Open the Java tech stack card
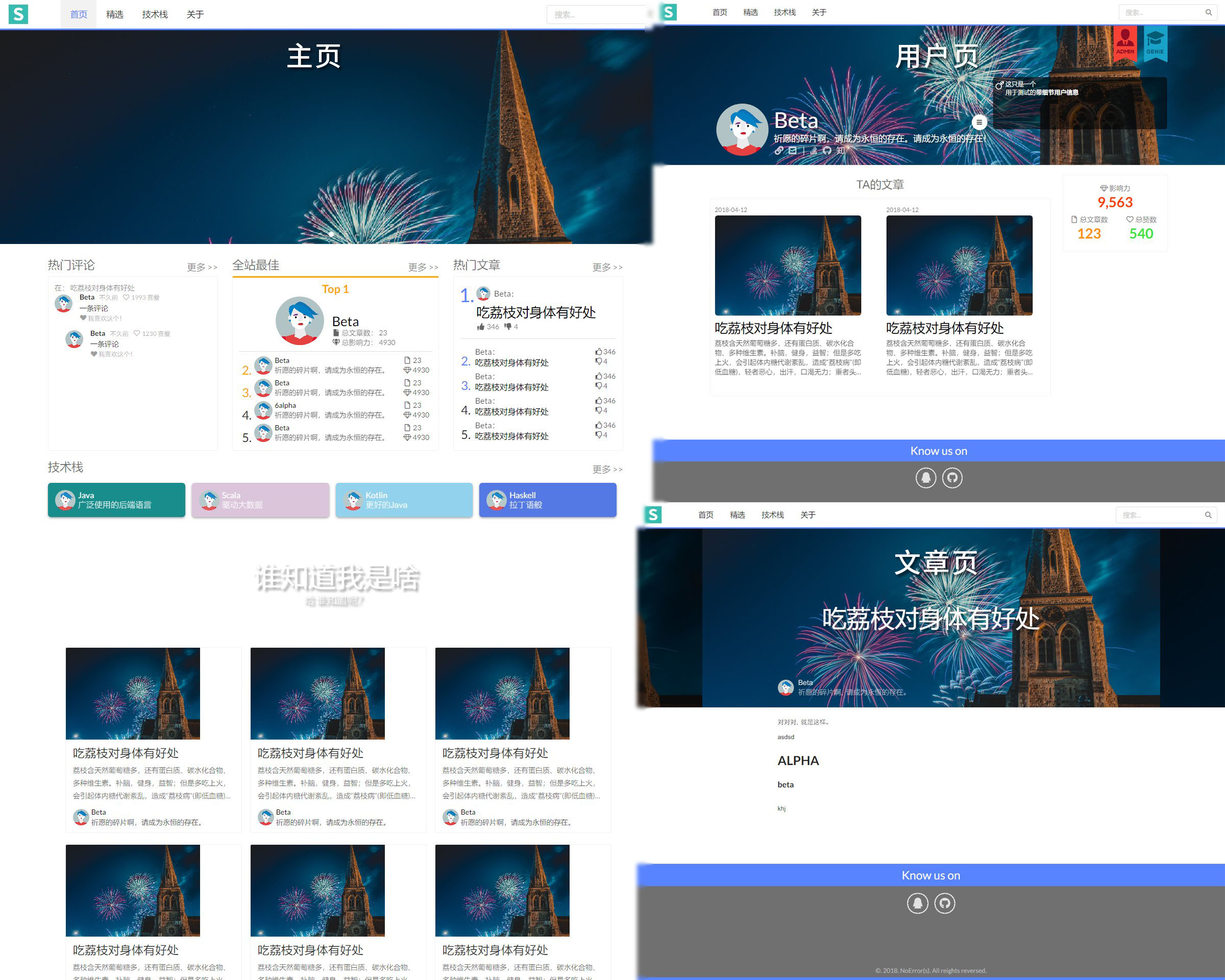 coord(116,500)
